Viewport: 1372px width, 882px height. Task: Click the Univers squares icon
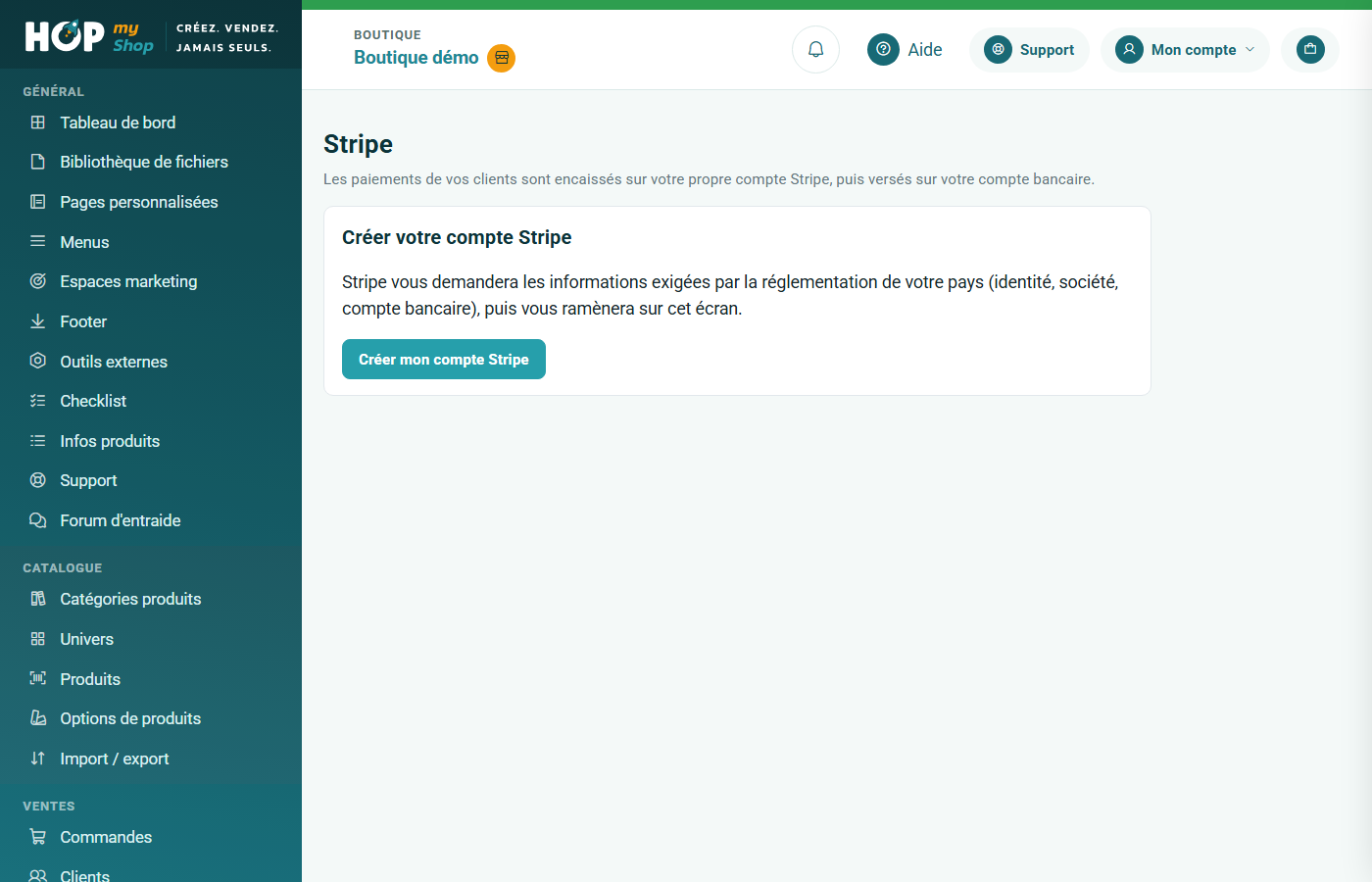pos(37,639)
